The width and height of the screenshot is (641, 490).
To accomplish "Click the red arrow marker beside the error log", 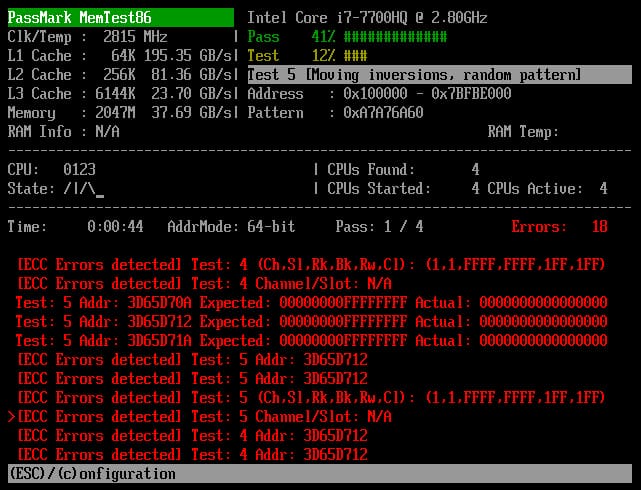I will pyautogui.click(x=11, y=417).
